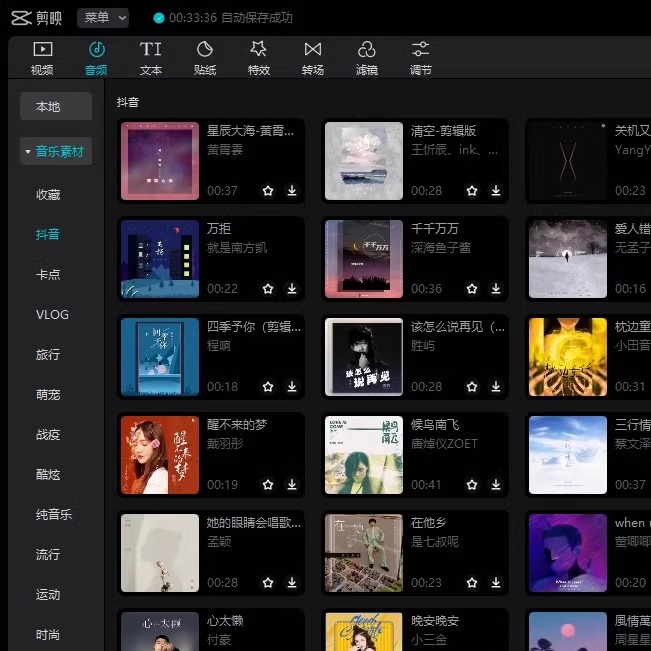The height and width of the screenshot is (651, 651).
Task: Download the song 该怎么说再见
Action: [496, 387]
